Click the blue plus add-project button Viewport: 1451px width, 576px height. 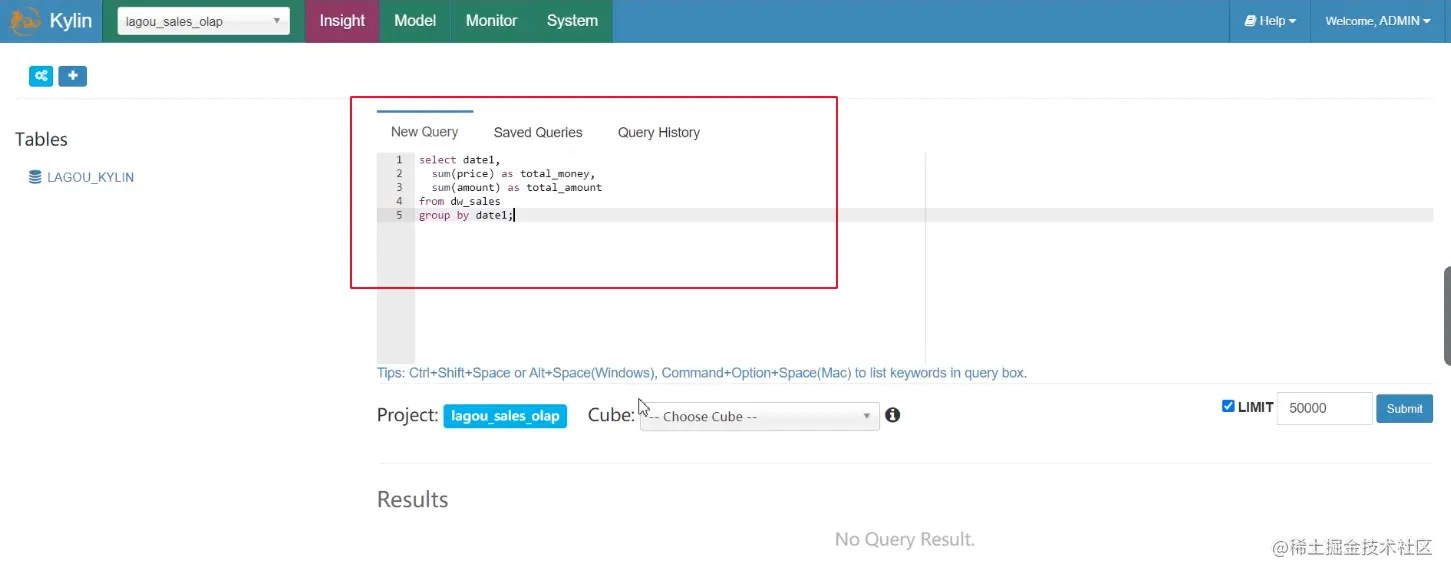tap(73, 76)
